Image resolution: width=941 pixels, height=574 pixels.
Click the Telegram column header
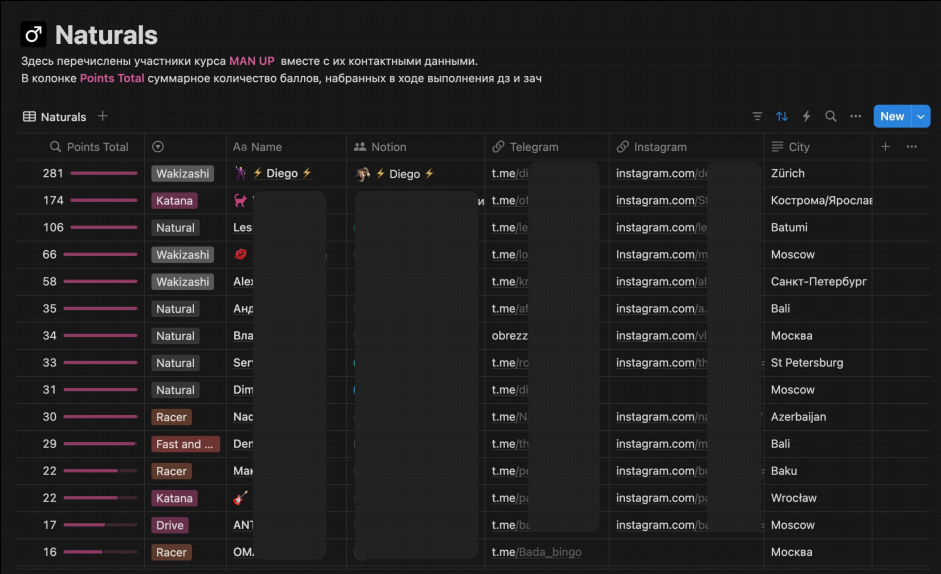click(533, 147)
